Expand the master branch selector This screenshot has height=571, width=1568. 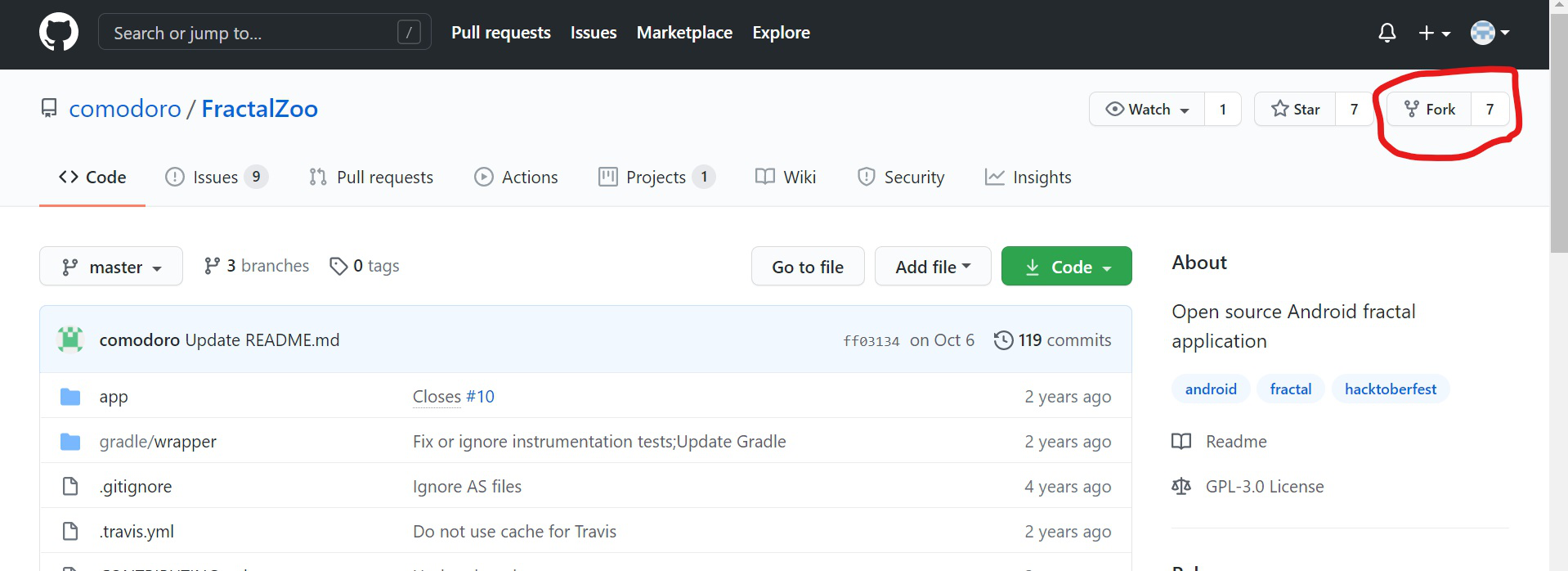coord(111,267)
